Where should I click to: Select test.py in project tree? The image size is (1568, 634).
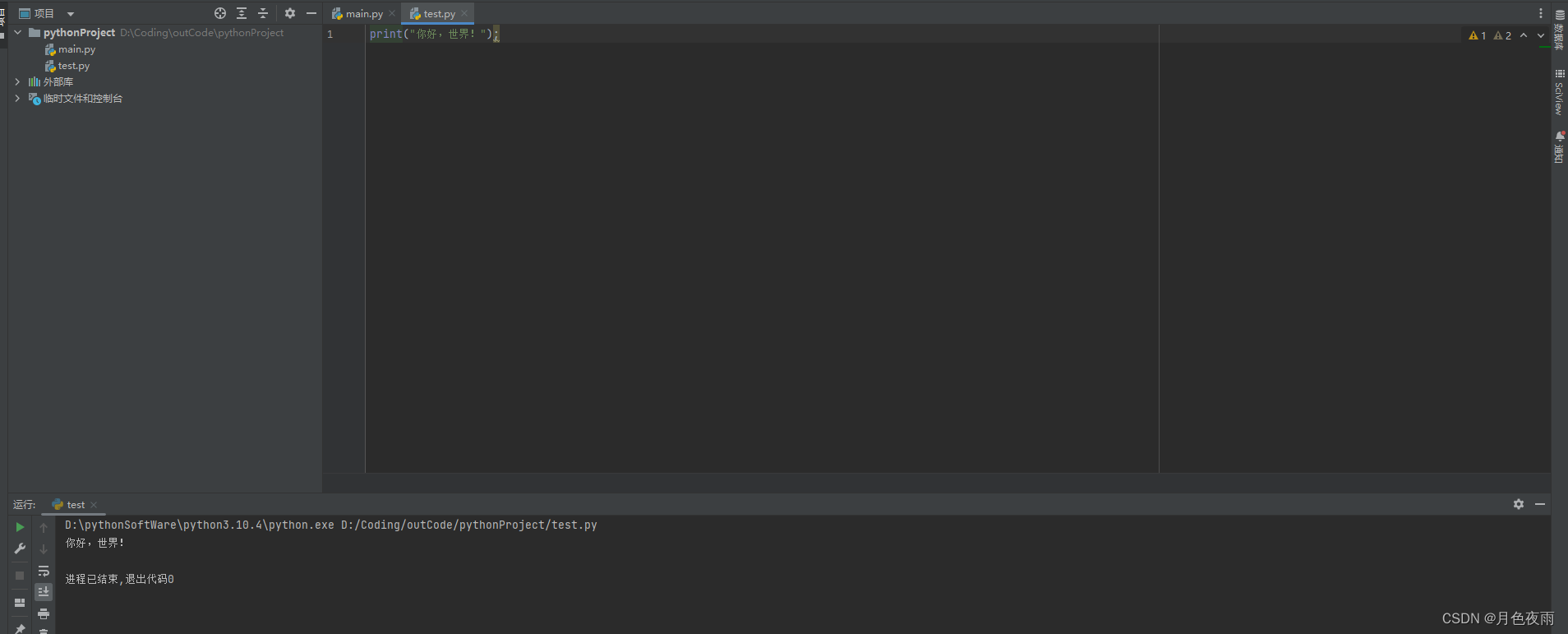[x=74, y=66]
